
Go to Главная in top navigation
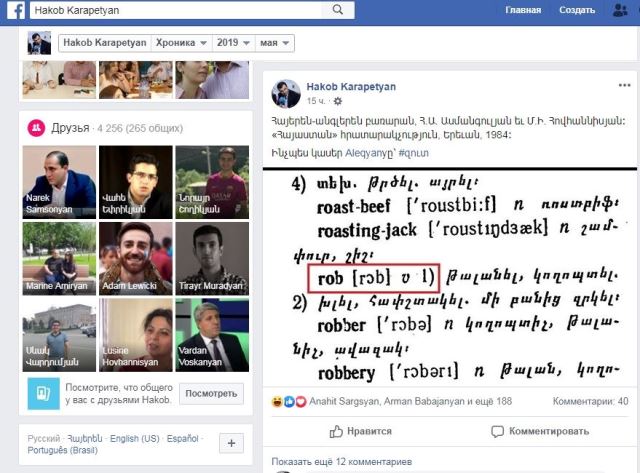pos(523,10)
